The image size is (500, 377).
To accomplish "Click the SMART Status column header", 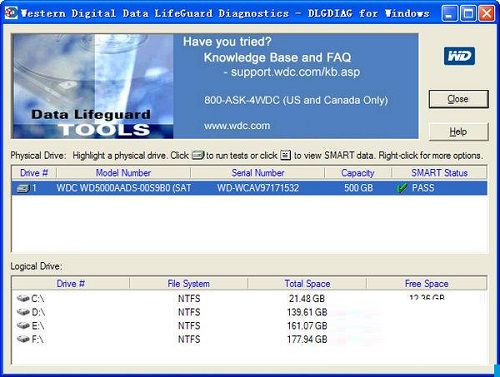I will coord(439,173).
